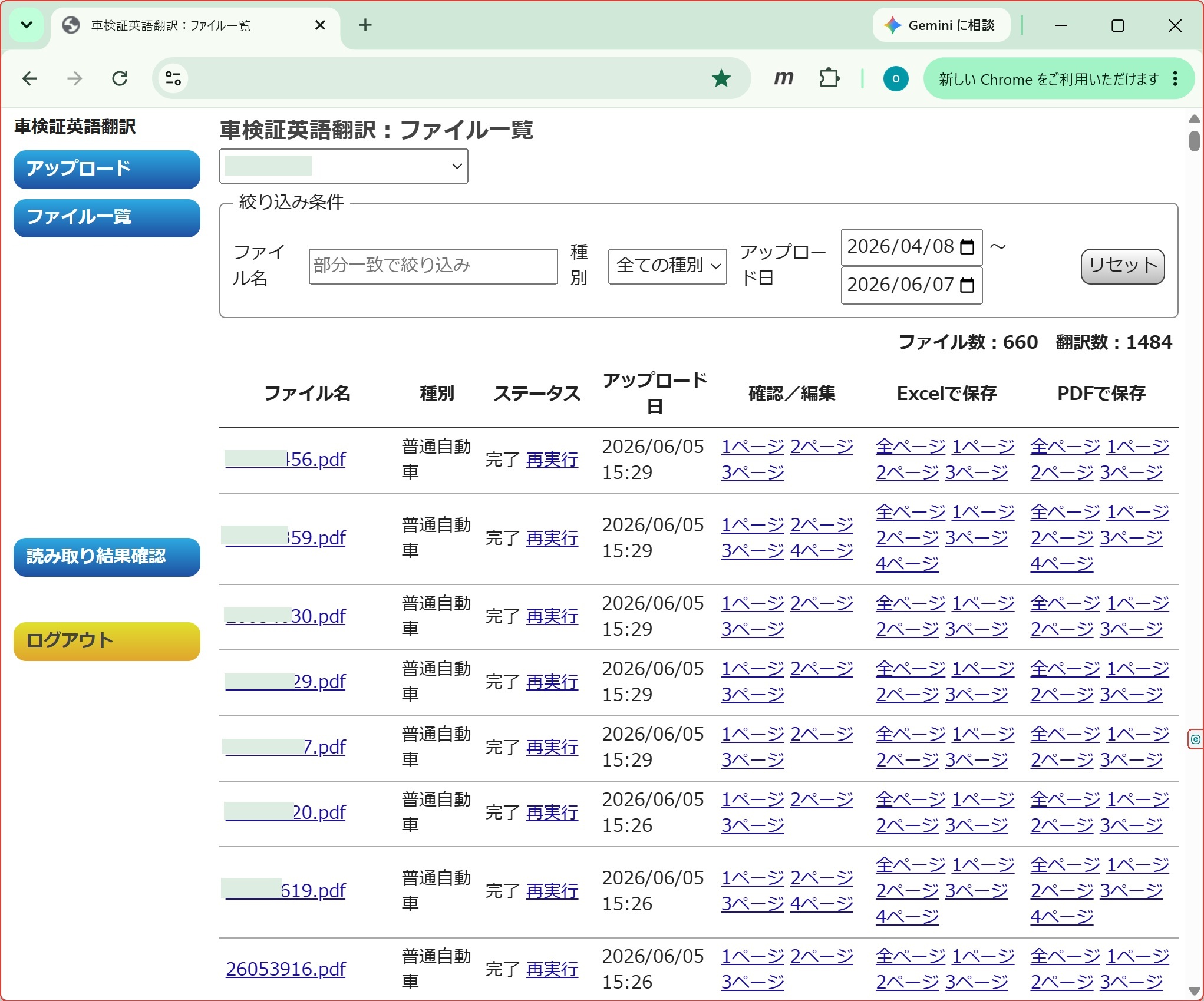
Task: Save all pages to PDF for 56.pdf
Action: click(1065, 447)
